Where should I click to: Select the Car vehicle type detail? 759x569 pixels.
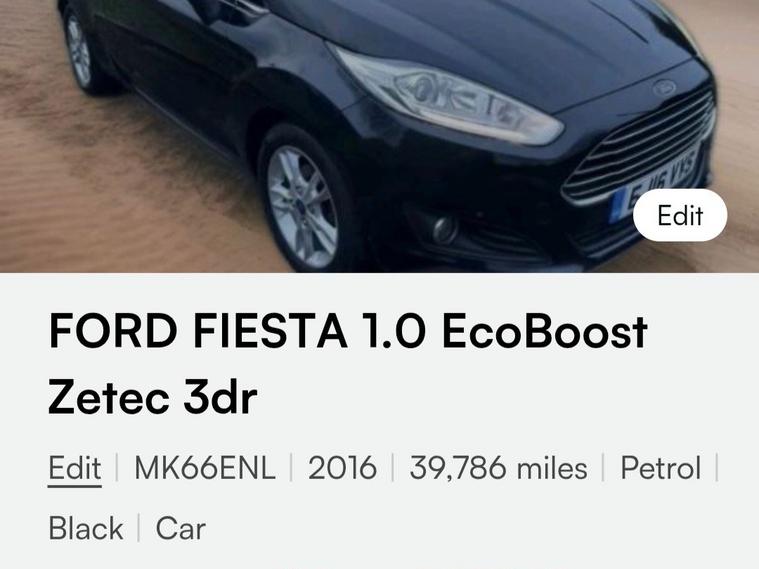pos(181,528)
